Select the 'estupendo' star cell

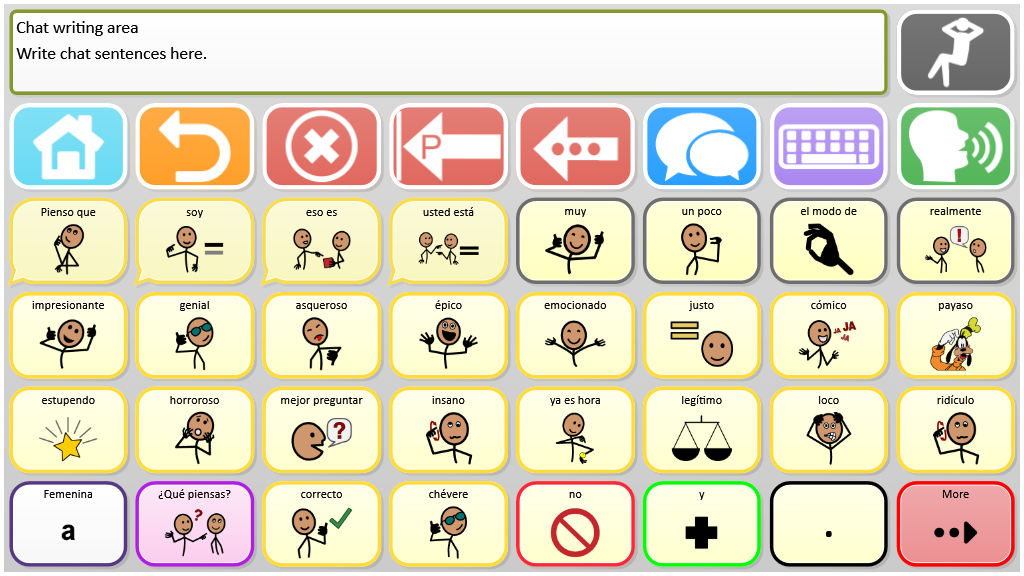point(68,430)
